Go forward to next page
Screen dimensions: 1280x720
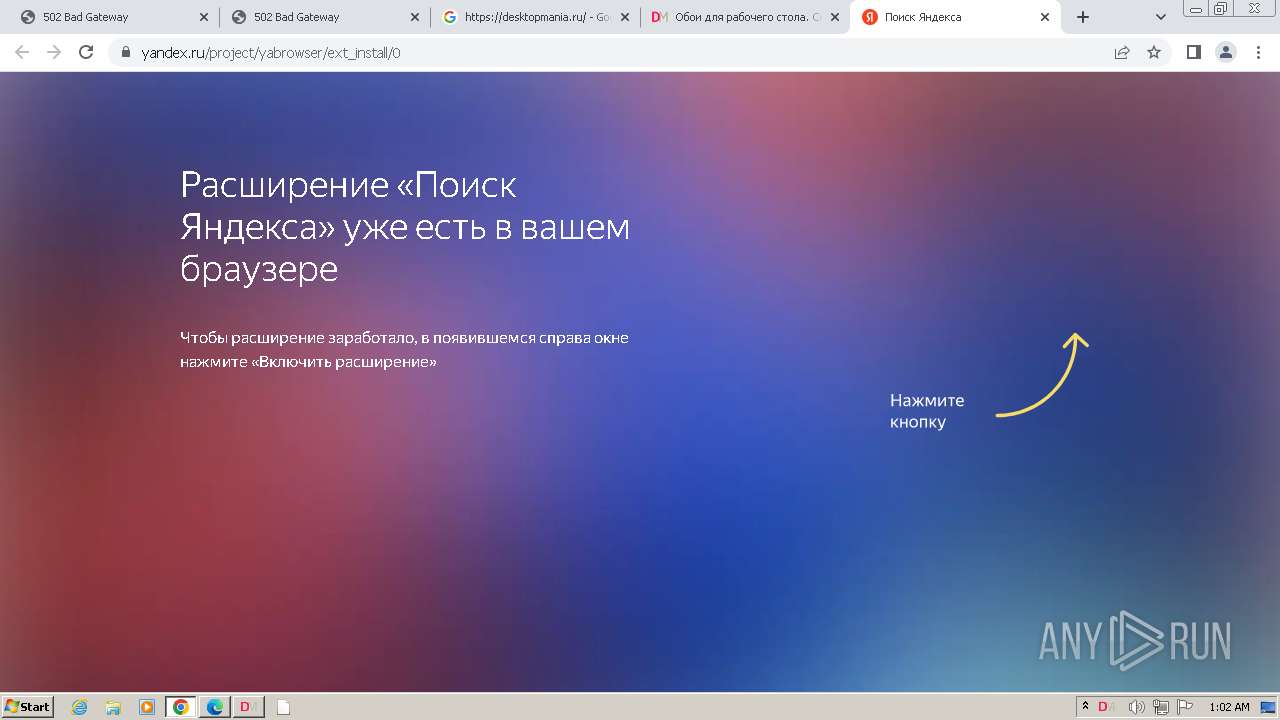pyautogui.click(x=53, y=52)
